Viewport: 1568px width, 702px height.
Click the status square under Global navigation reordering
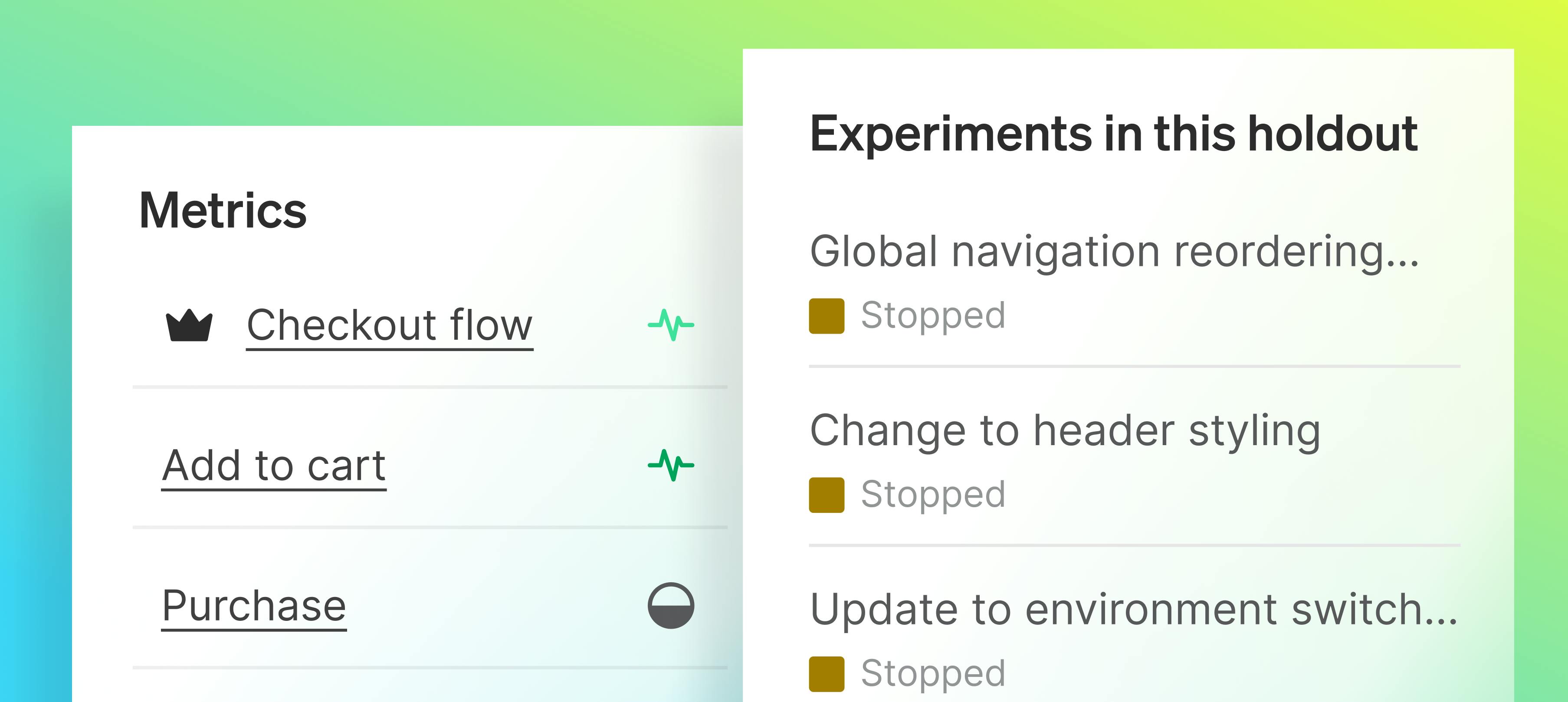click(x=826, y=316)
